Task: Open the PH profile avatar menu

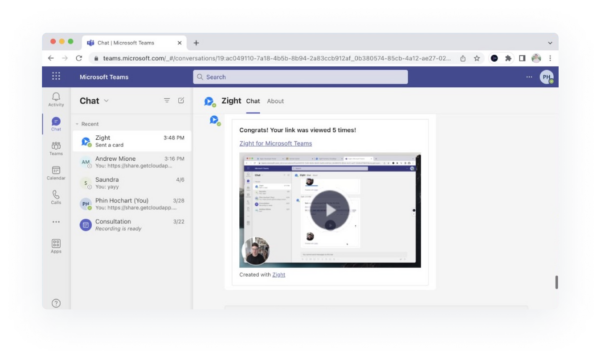Action: (546, 77)
